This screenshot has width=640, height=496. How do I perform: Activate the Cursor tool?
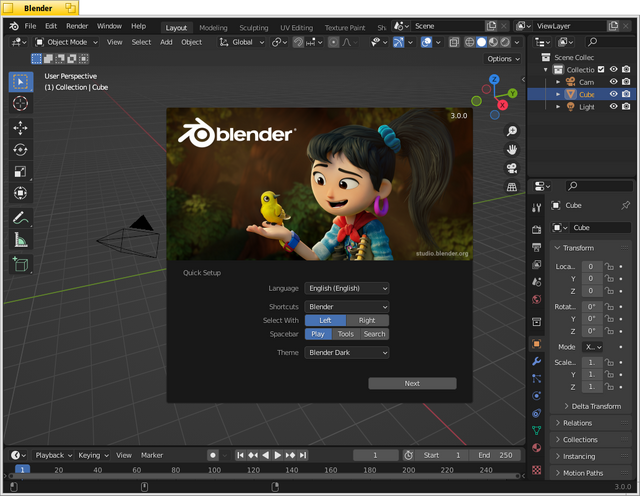[x=20, y=103]
